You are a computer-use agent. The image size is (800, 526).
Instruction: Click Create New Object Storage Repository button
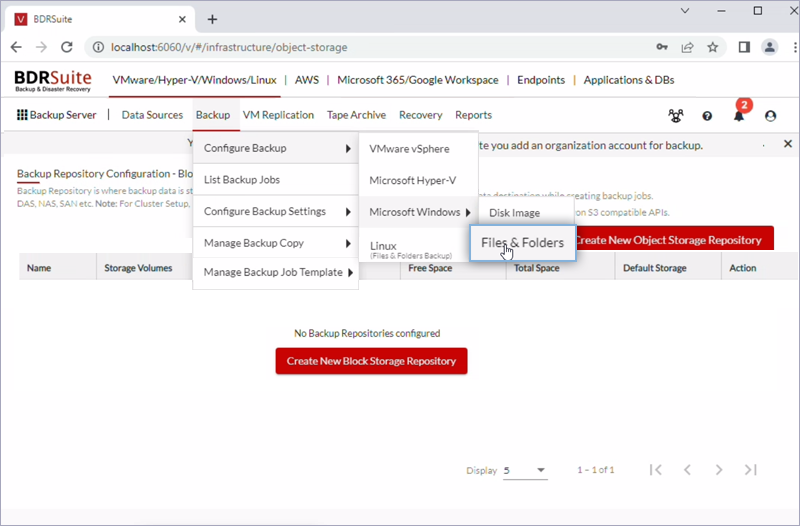pos(674,239)
